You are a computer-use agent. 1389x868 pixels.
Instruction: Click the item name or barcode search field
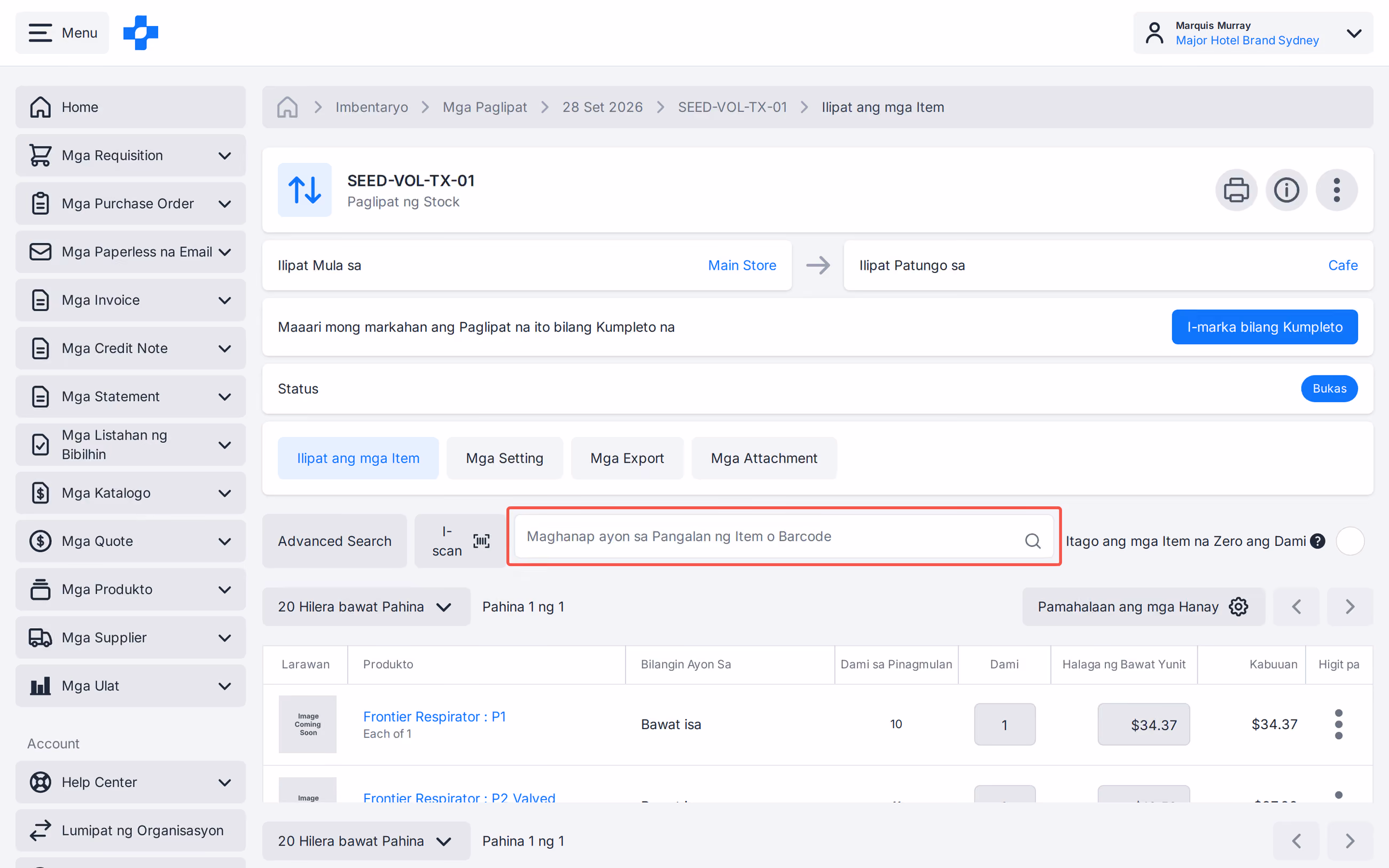click(x=784, y=536)
